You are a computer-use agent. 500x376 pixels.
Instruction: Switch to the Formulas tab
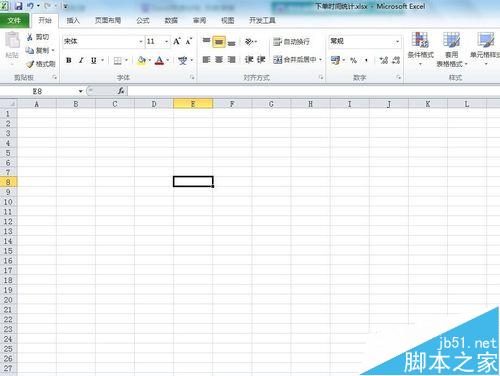tap(143, 21)
